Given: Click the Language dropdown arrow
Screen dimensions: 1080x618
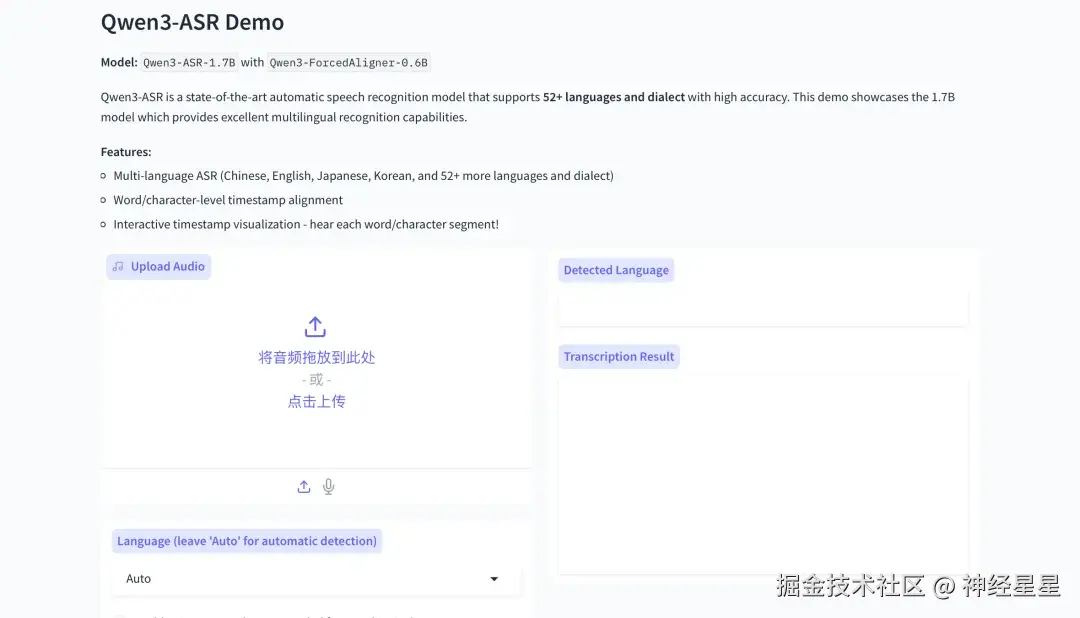Looking at the screenshot, I should (x=494, y=579).
